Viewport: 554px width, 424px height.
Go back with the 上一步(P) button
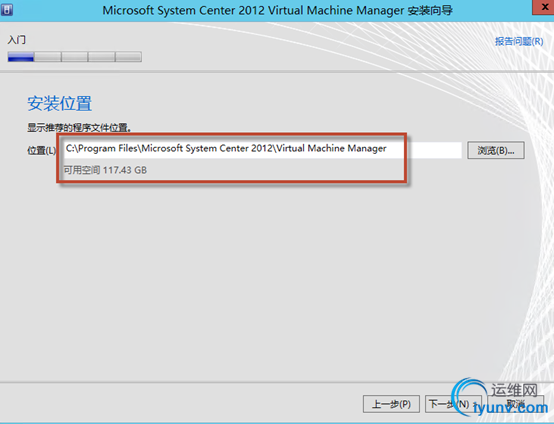pyautogui.click(x=391, y=404)
